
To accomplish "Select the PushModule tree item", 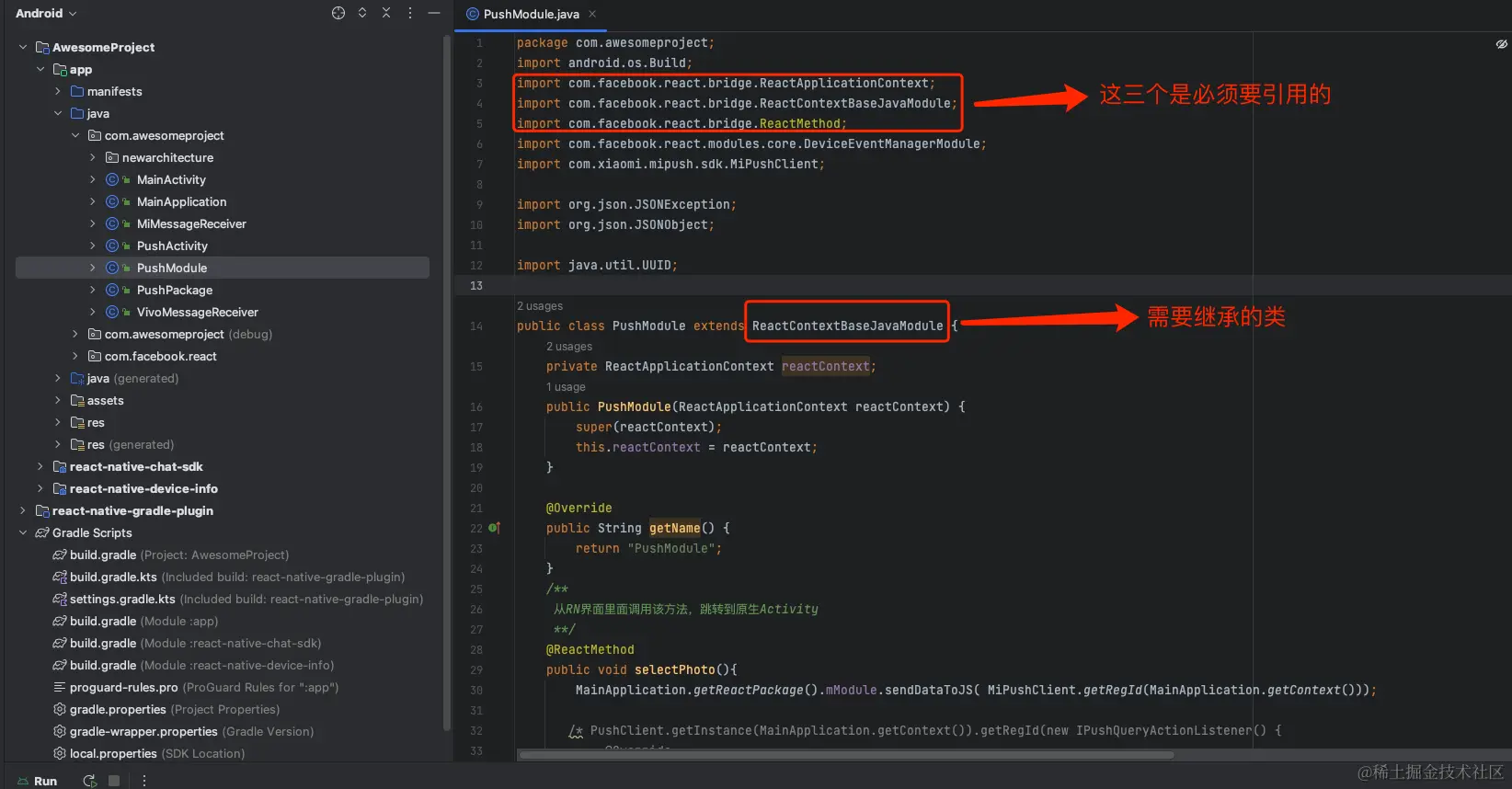I will [223, 268].
